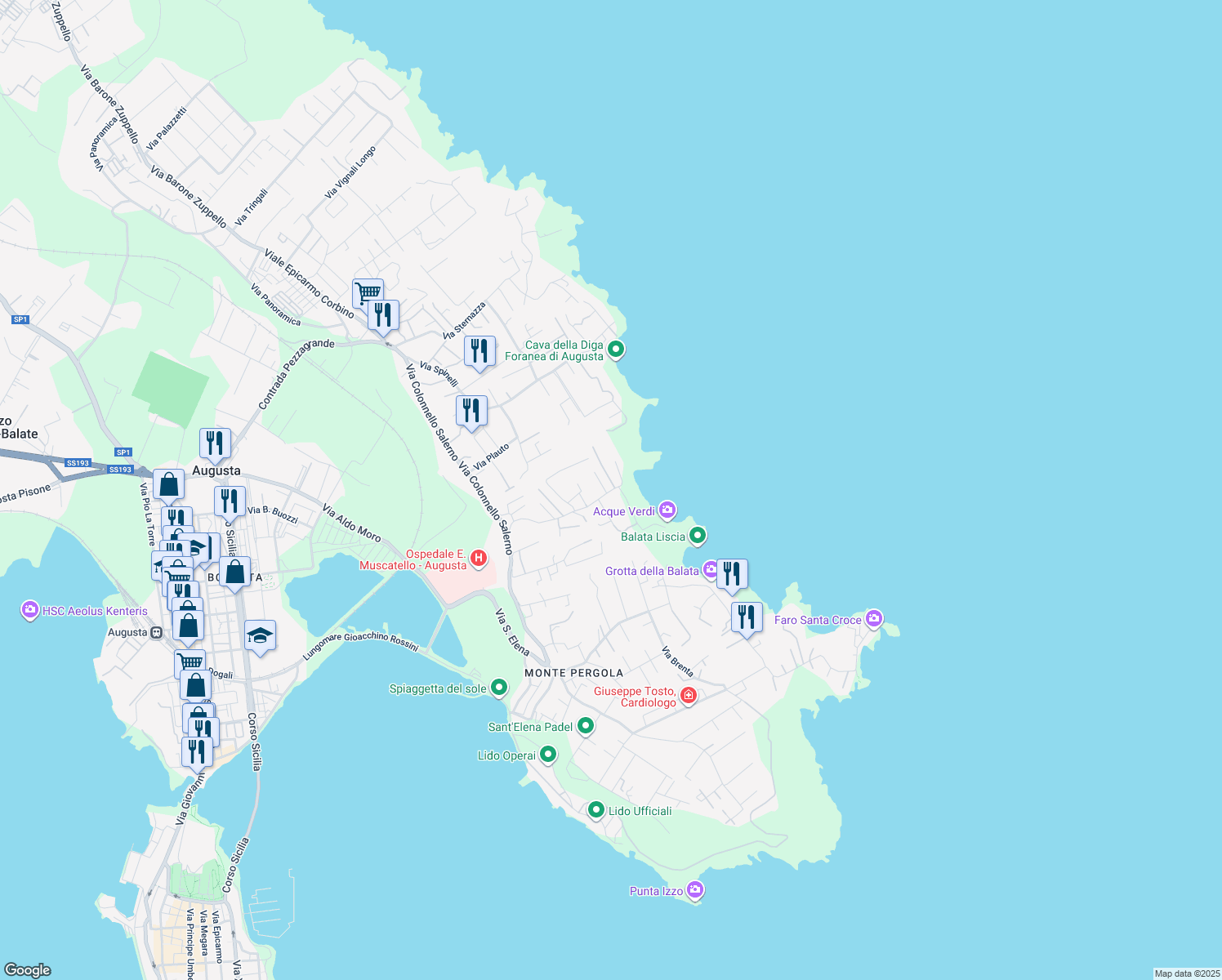Screen dimensions: 1222x980
Task: Open the Google logo link
Action: 28,970
